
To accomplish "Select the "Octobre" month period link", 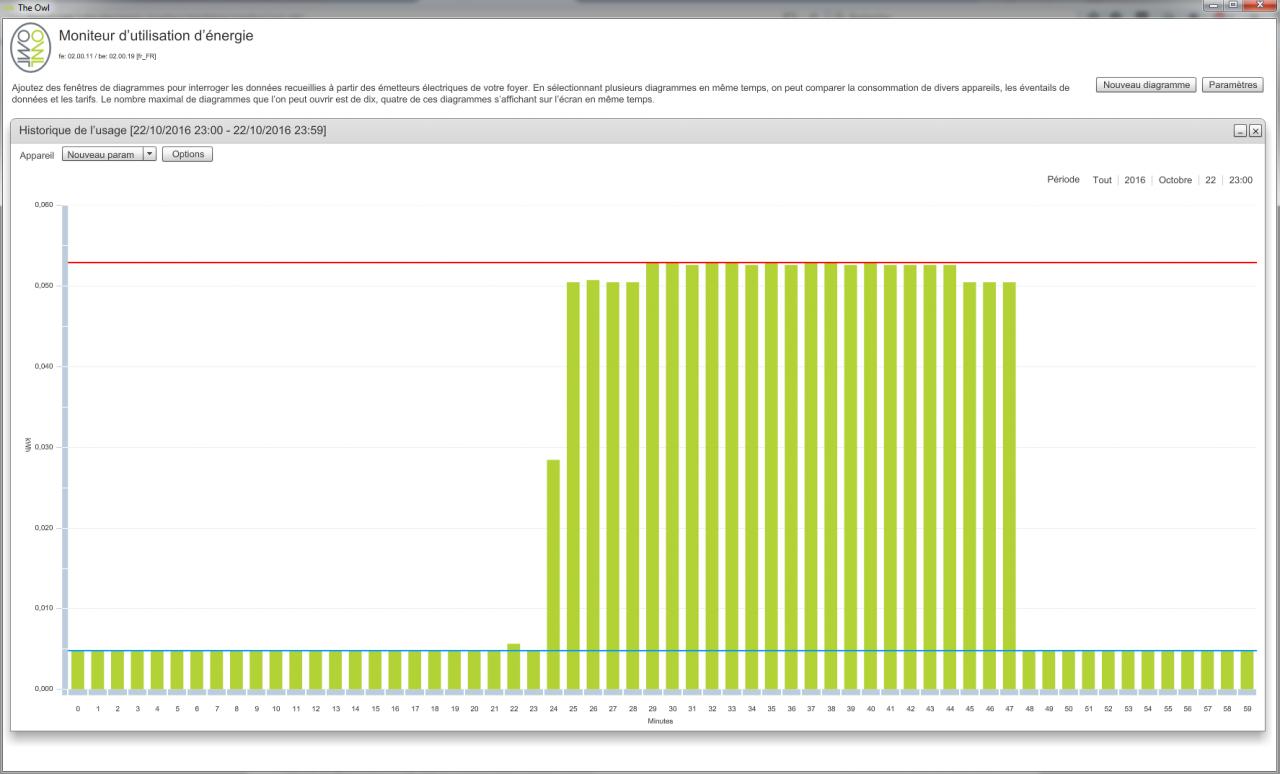I will click(1175, 180).
